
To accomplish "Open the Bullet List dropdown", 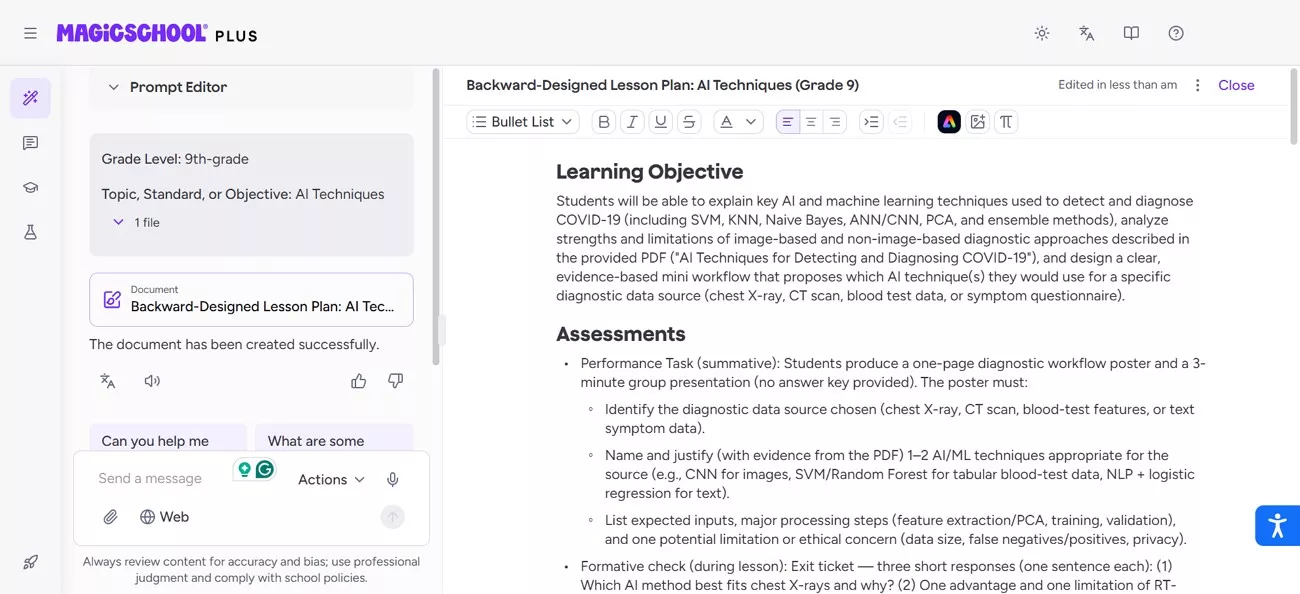I will click(522, 121).
